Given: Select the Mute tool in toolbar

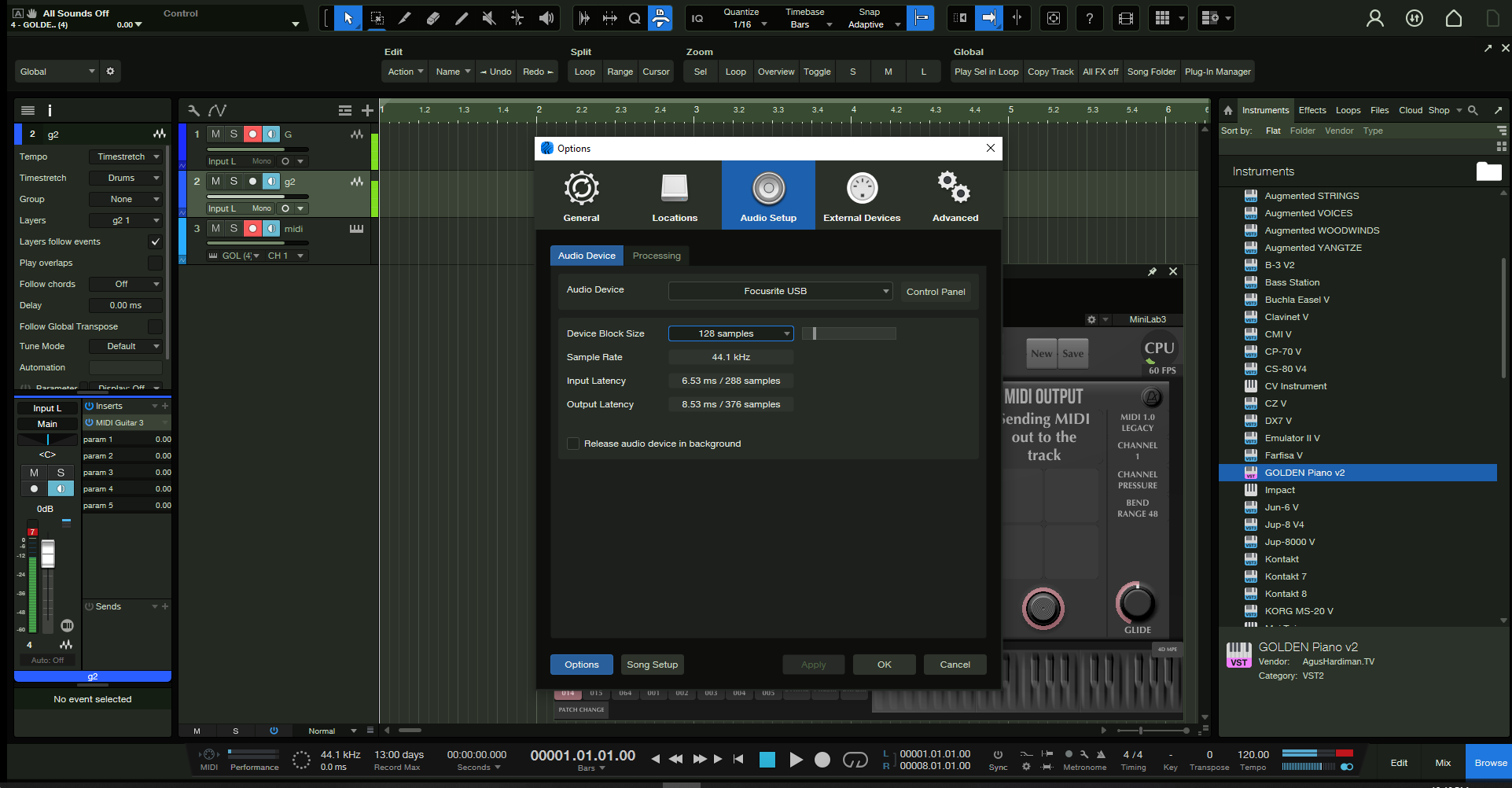Looking at the screenshot, I should pyautogui.click(x=489, y=18).
